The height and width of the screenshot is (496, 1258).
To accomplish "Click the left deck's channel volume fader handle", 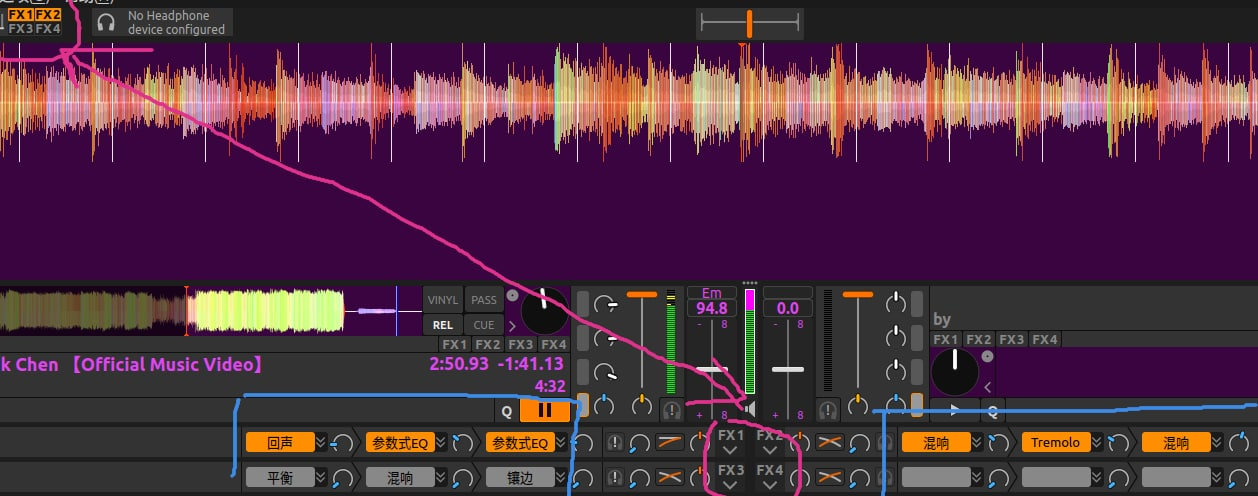I will click(641, 295).
